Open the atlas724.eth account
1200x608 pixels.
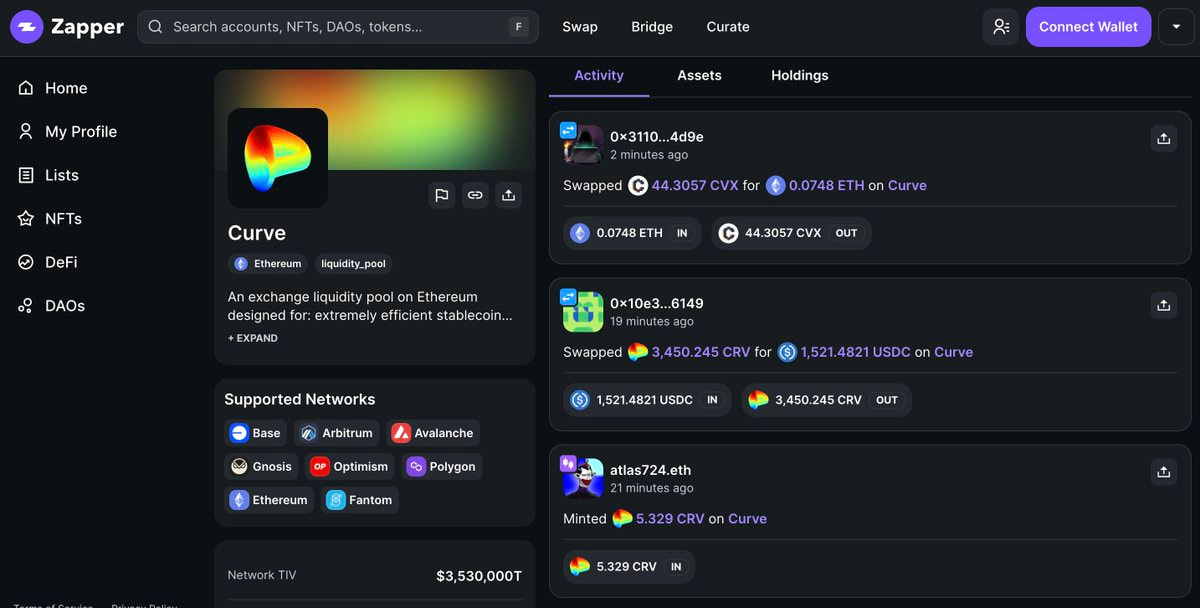coord(650,470)
